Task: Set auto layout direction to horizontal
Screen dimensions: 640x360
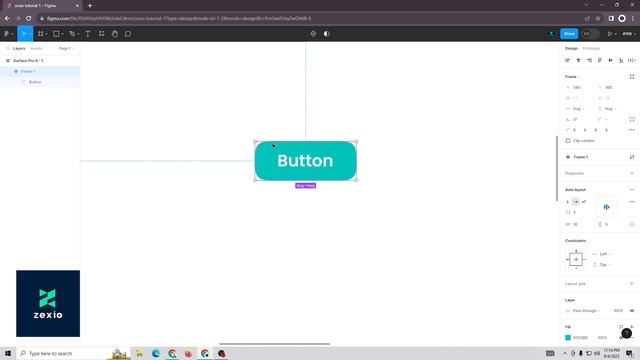Action: 576,202
